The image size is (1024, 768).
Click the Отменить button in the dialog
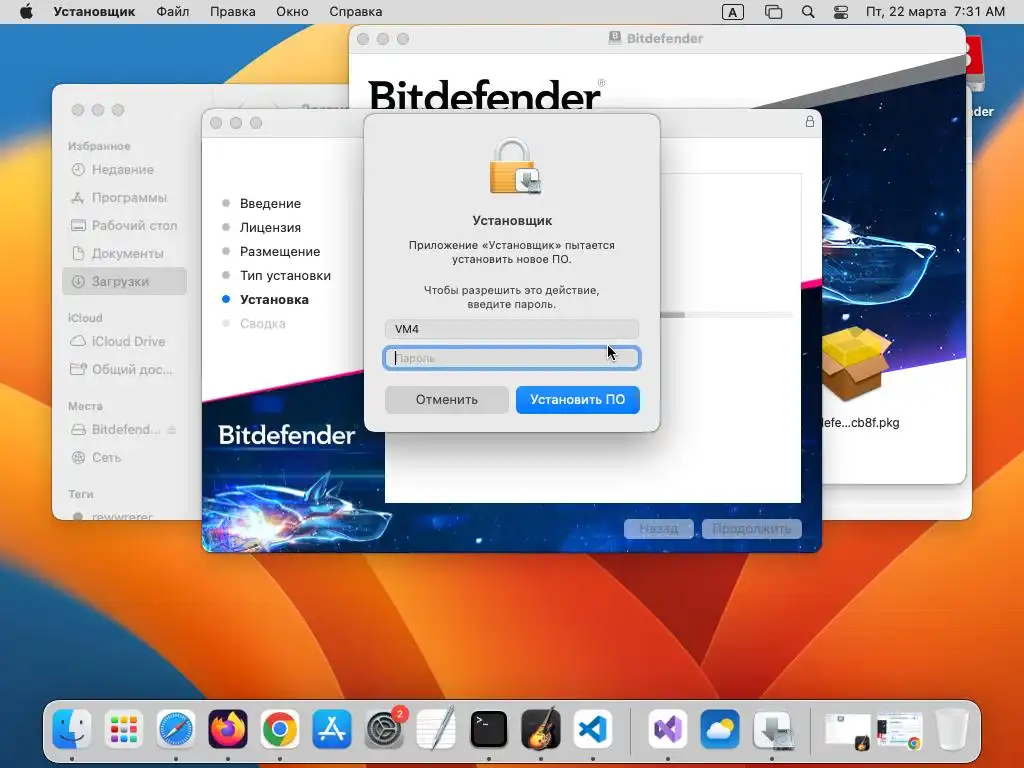pos(447,400)
